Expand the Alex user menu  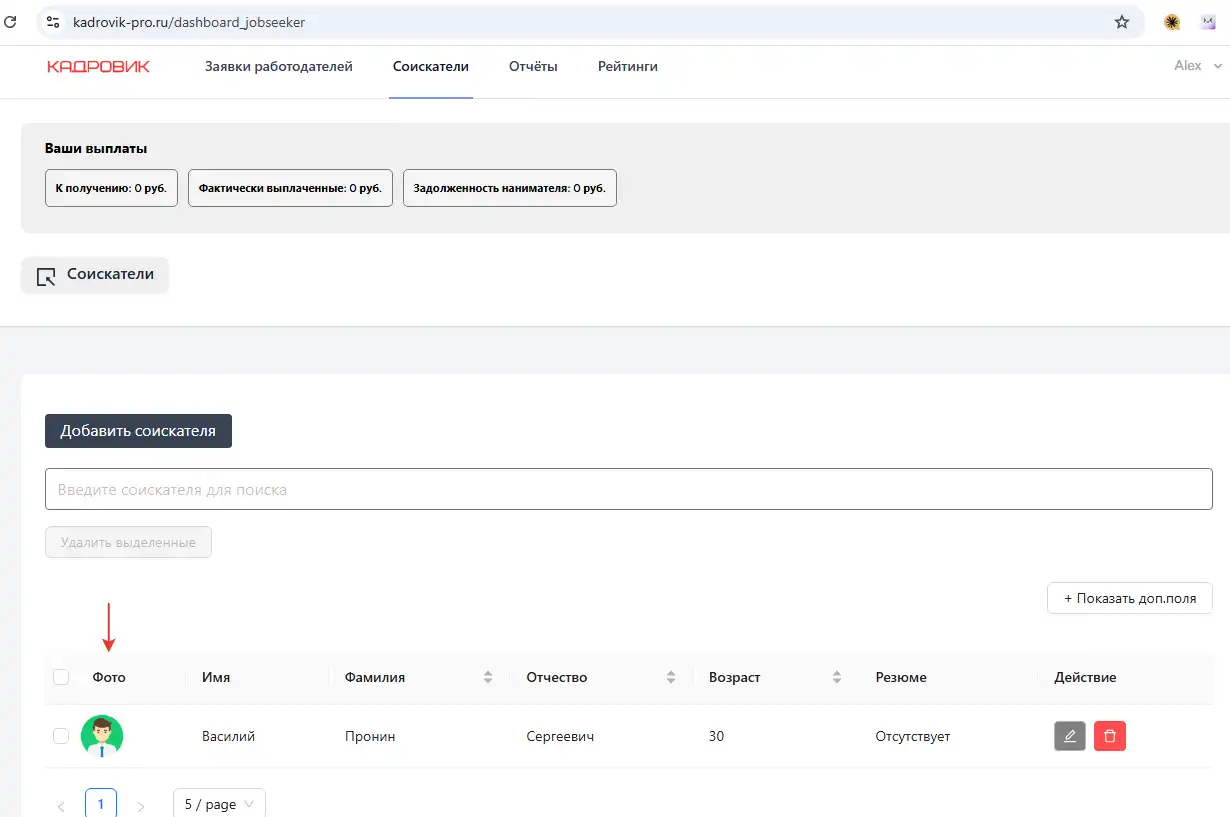click(1197, 66)
